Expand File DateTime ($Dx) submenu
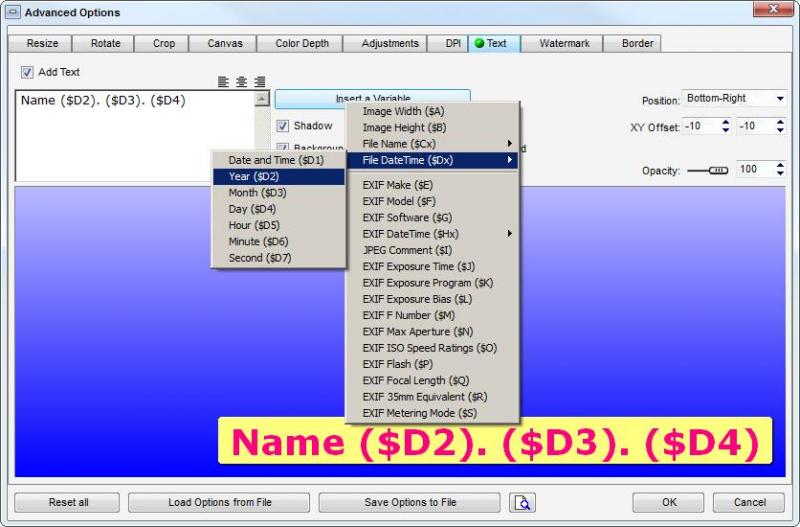The width and height of the screenshot is (800, 527). 432,160
